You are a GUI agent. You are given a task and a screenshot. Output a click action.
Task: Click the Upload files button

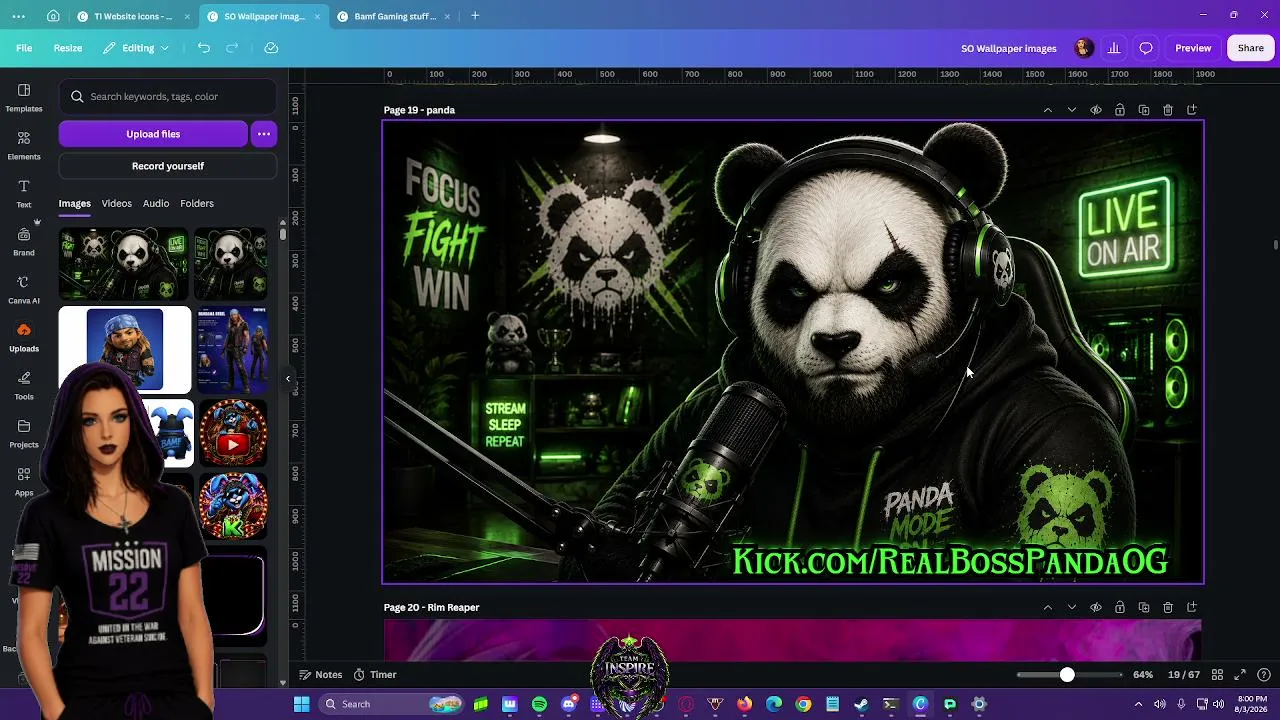coord(153,134)
